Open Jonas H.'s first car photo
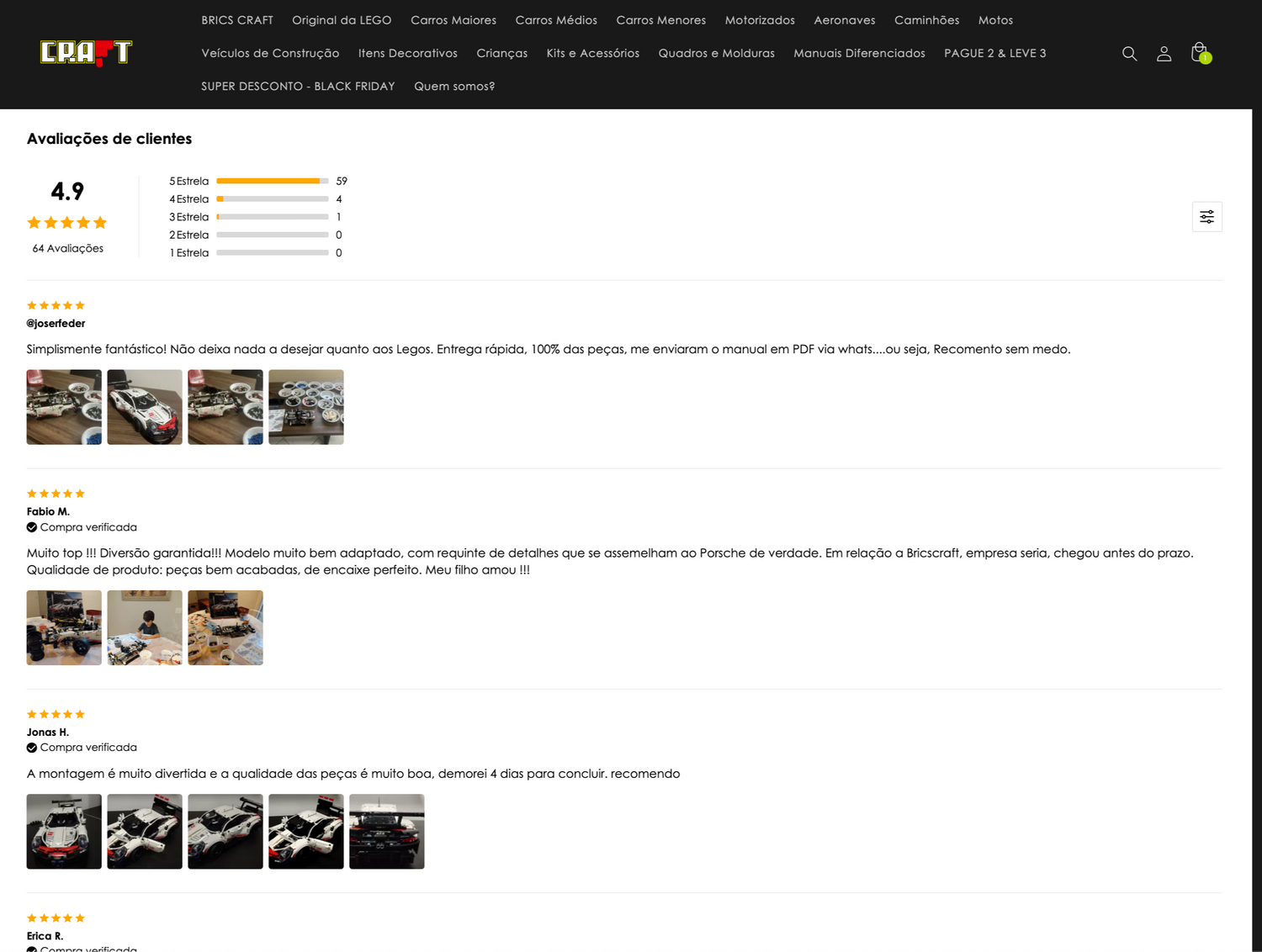The height and width of the screenshot is (952, 1262). click(64, 832)
